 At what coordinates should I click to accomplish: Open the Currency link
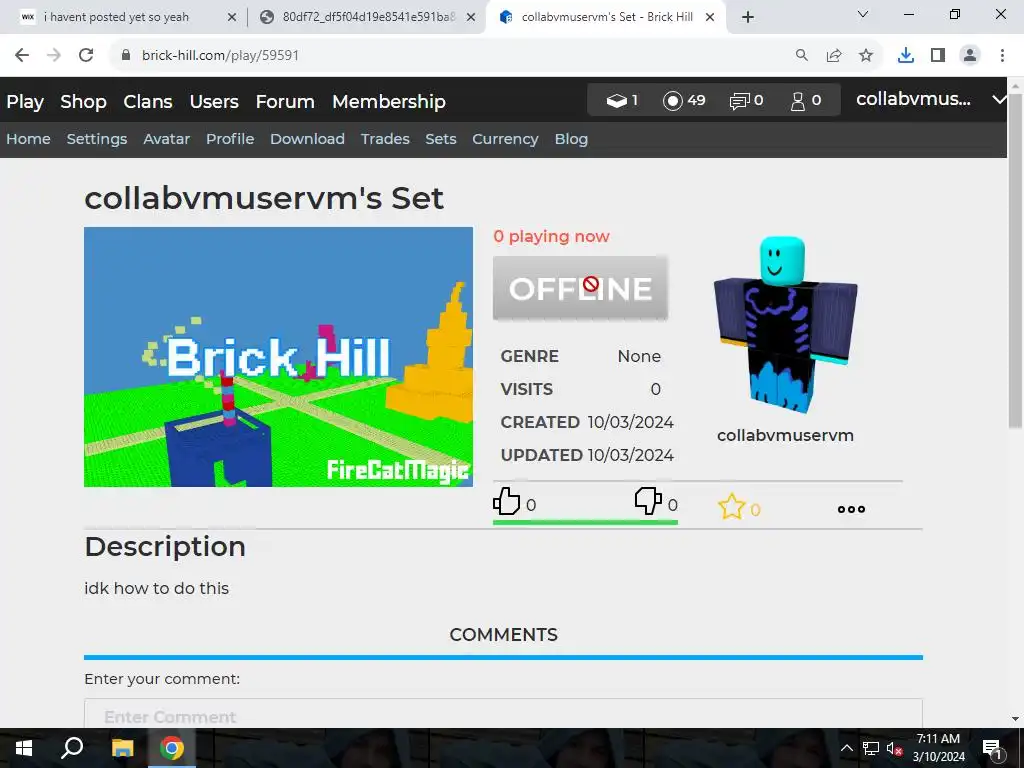tap(505, 139)
